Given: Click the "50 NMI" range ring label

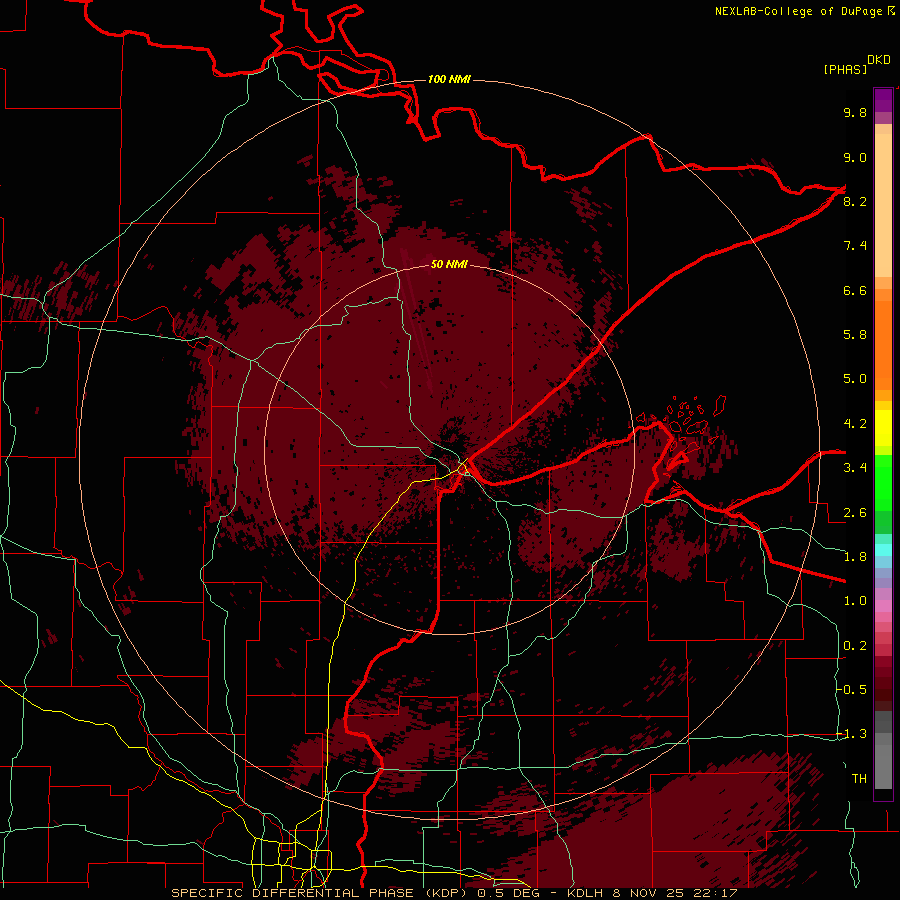Looking at the screenshot, I should (x=449, y=264).
